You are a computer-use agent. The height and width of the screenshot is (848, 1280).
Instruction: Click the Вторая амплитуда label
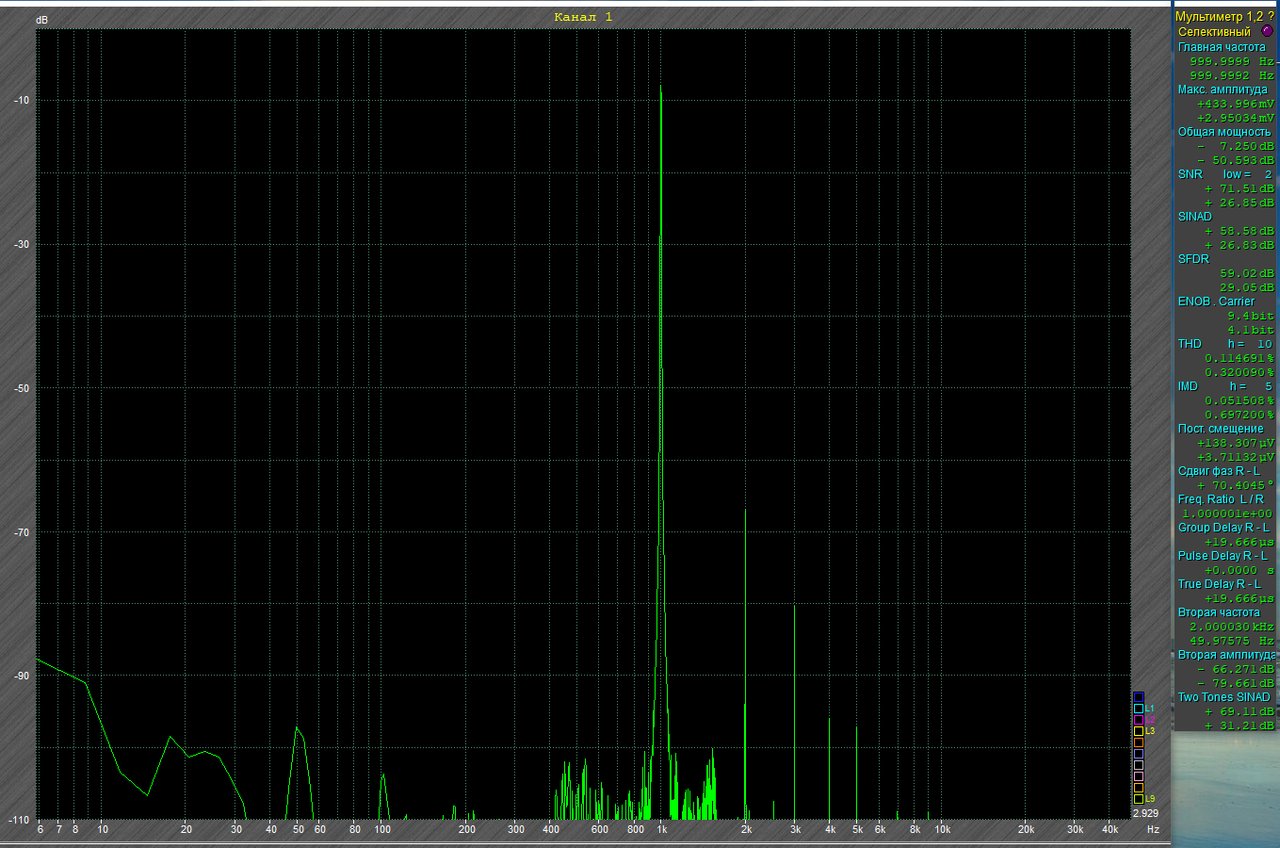point(1227,654)
